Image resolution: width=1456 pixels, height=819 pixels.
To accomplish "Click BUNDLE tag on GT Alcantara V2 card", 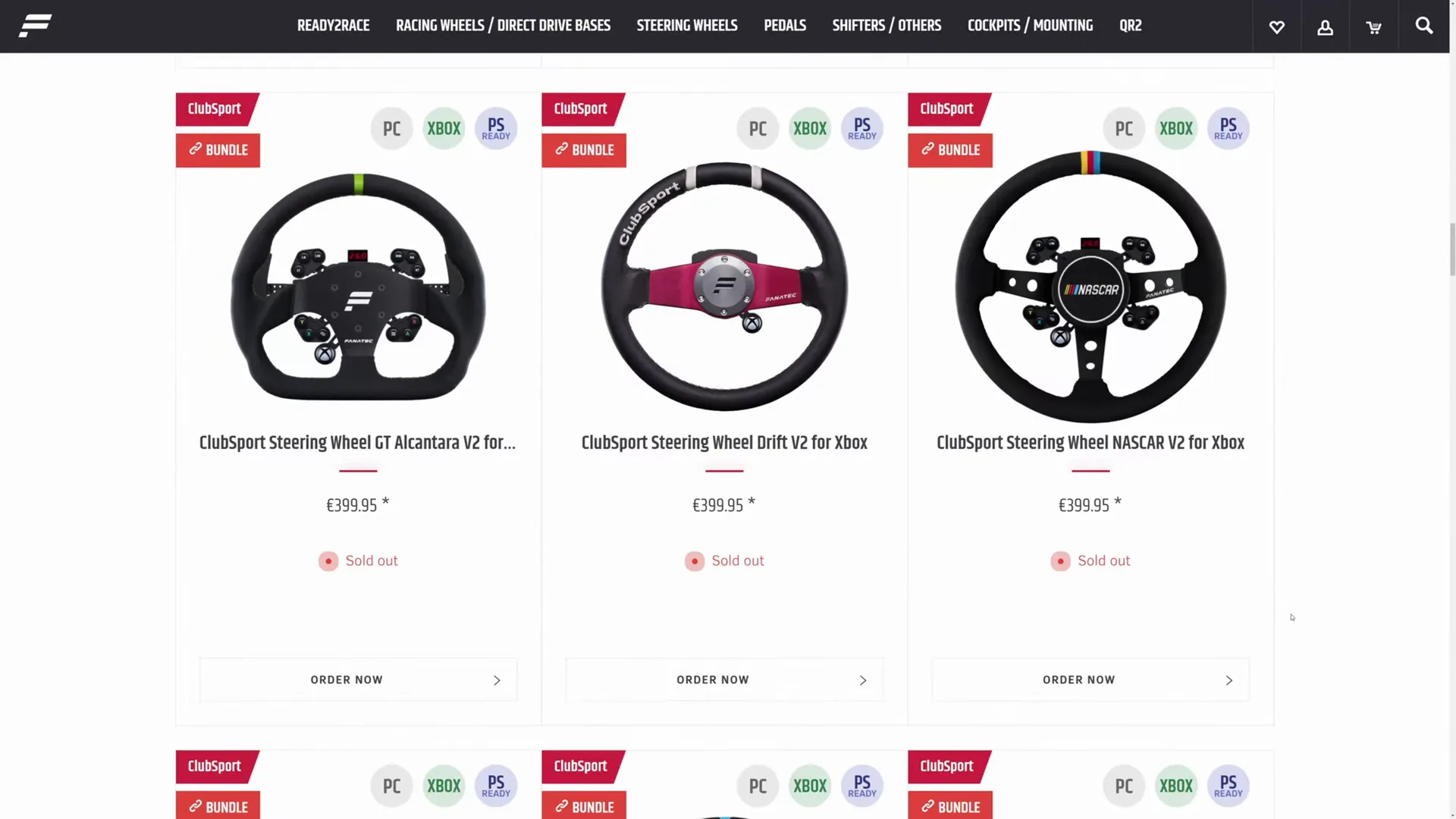I will (x=218, y=150).
